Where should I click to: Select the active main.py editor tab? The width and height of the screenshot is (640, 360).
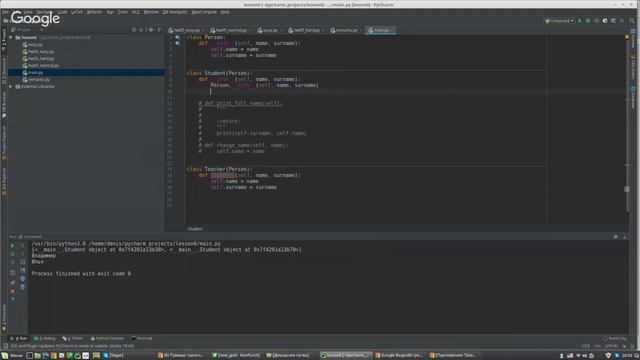point(380,30)
